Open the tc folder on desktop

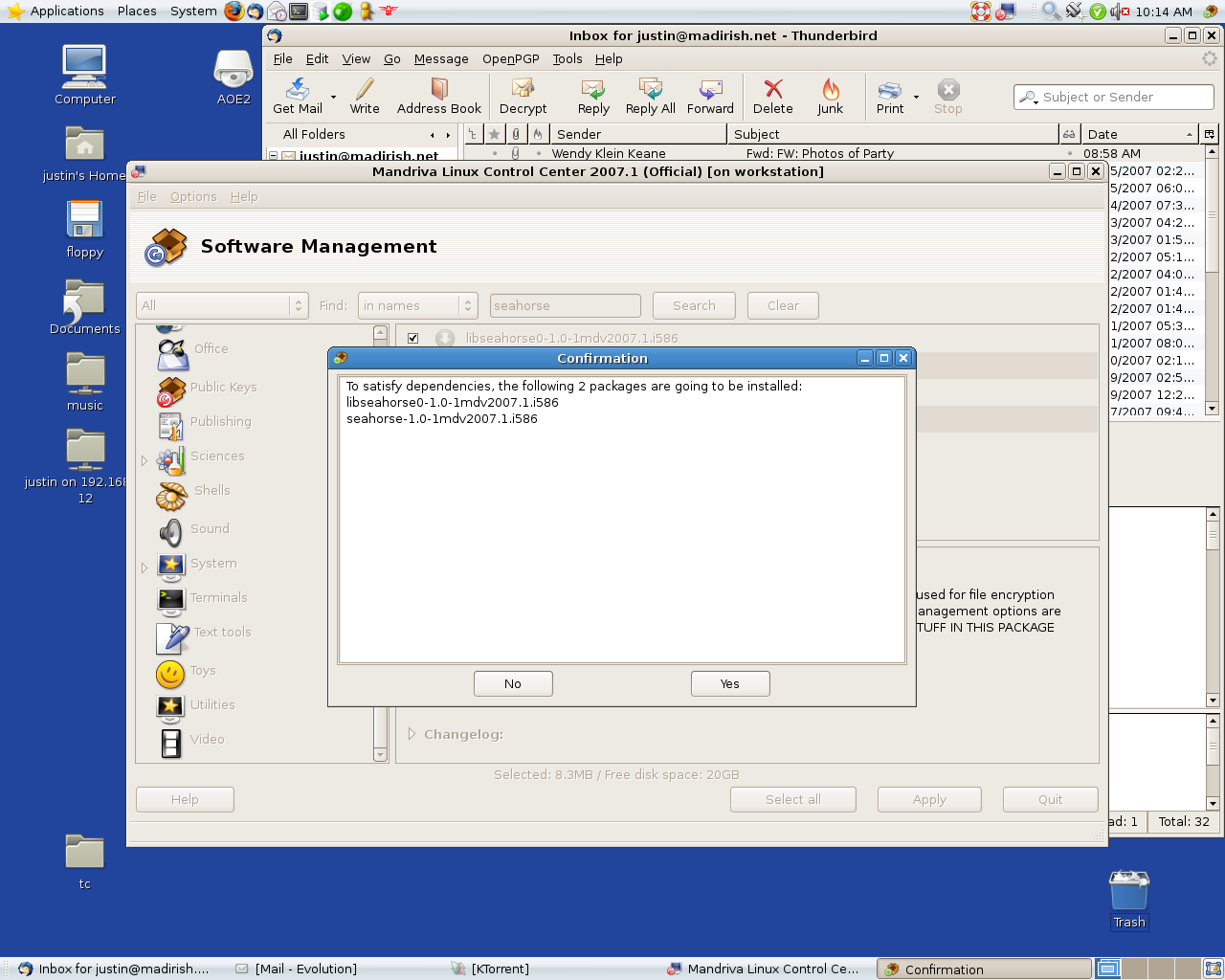pyautogui.click(x=84, y=861)
